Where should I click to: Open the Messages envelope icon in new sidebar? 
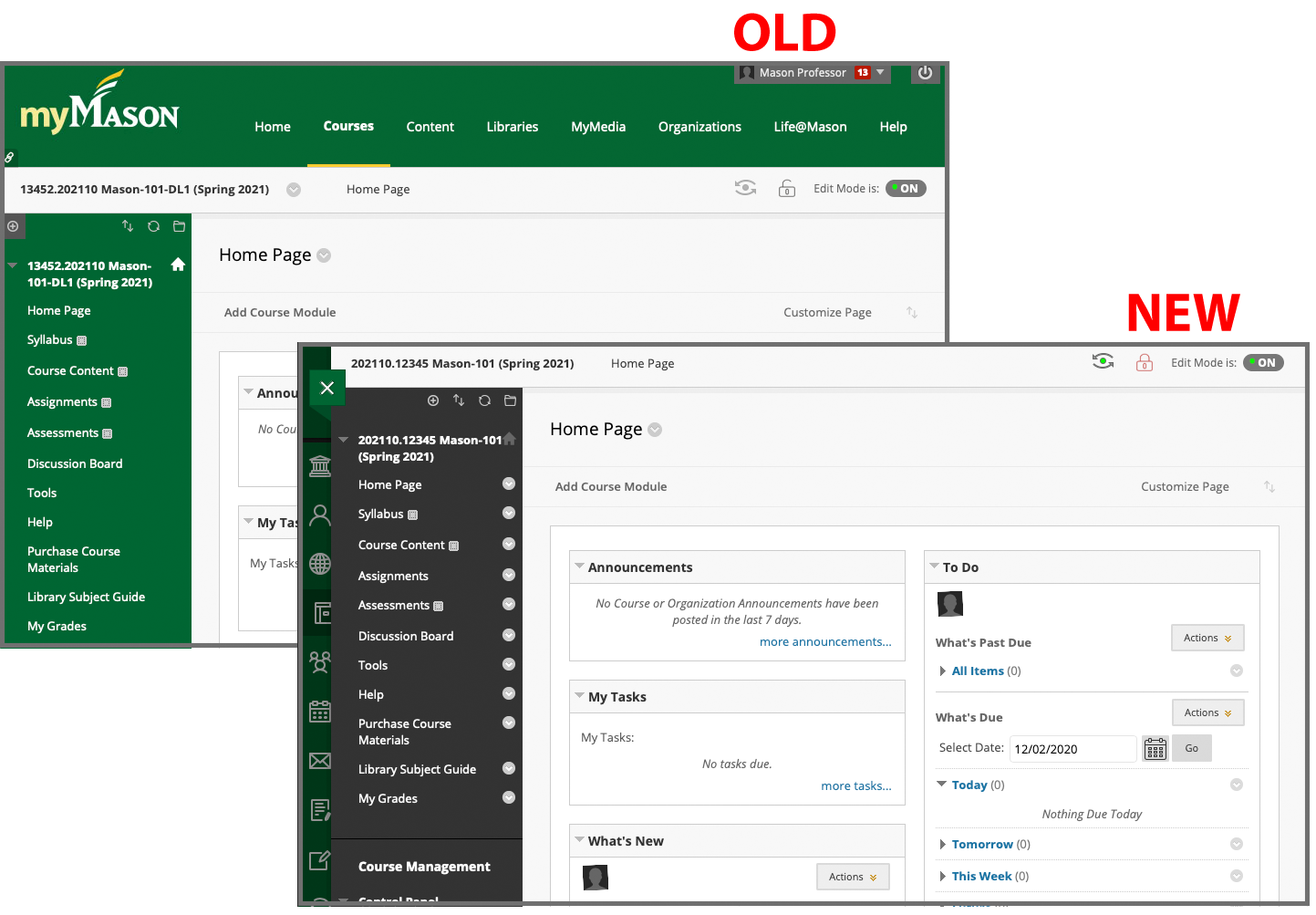tap(320, 761)
